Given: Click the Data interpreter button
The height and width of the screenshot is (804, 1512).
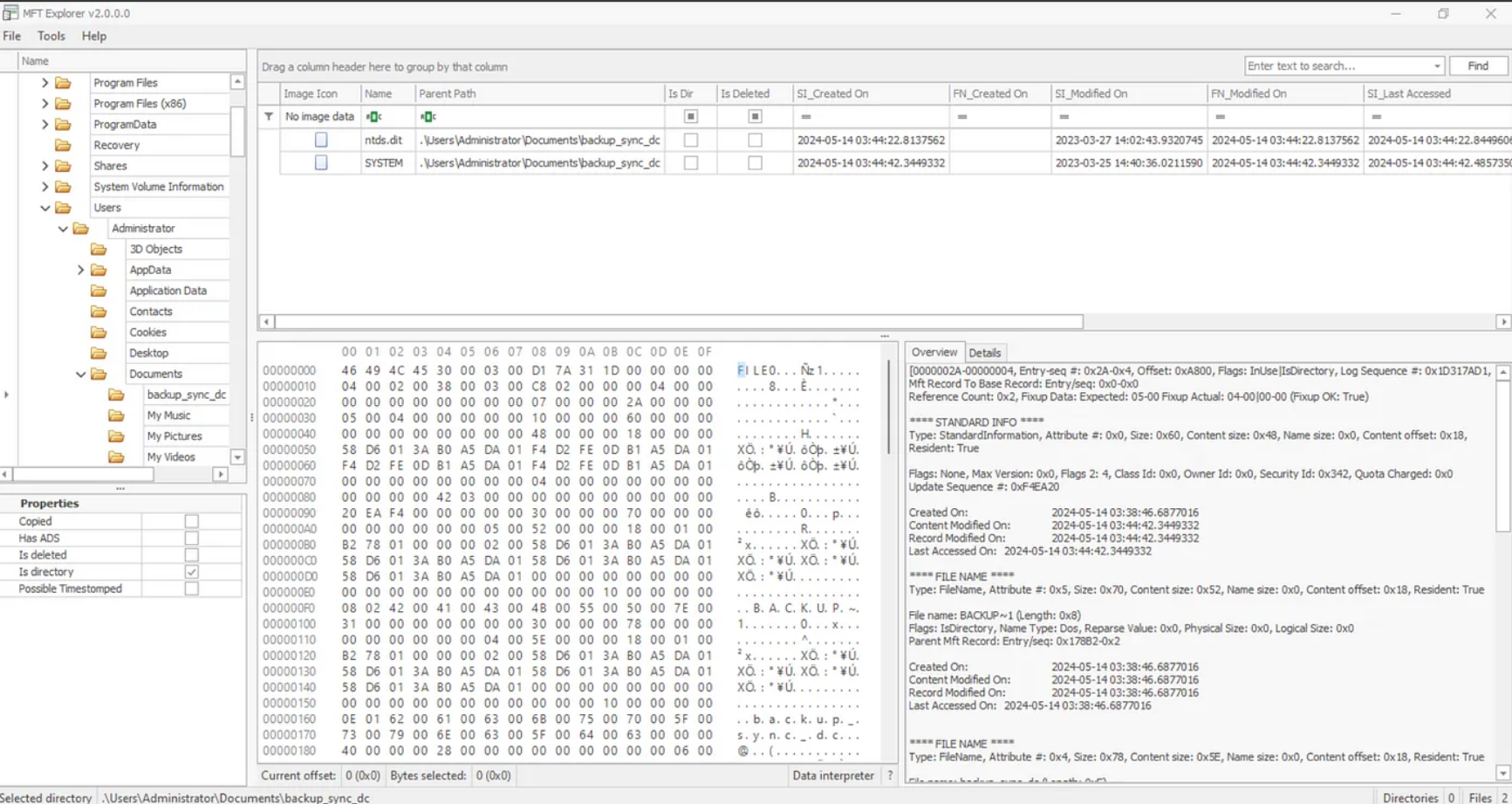Looking at the screenshot, I should (833, 775).
